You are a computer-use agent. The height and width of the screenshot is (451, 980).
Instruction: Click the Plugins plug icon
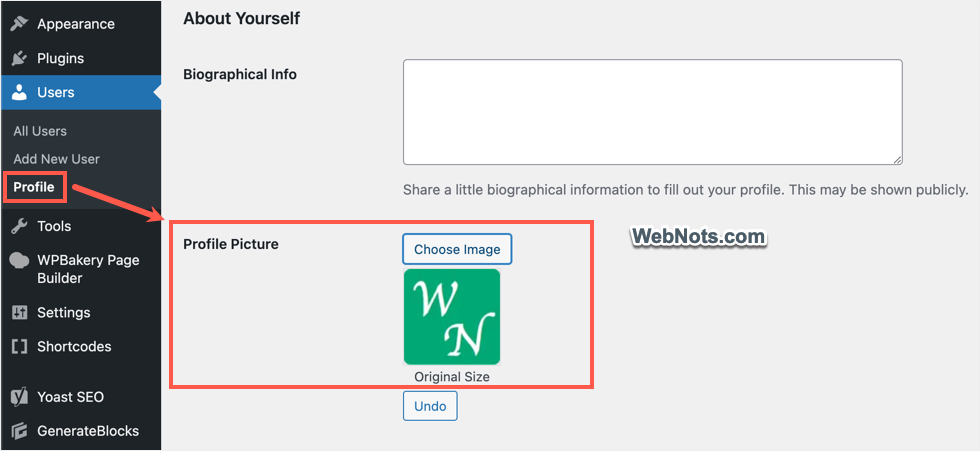tap(19, 58)
